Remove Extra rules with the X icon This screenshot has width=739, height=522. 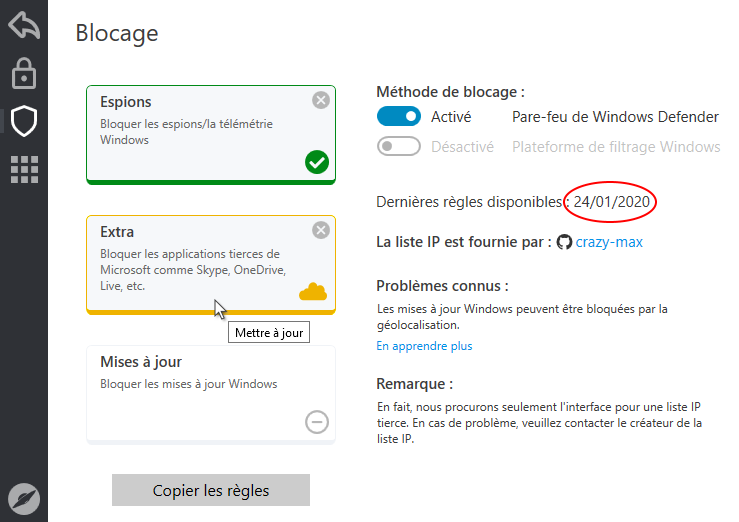click(x=320, y=230)
